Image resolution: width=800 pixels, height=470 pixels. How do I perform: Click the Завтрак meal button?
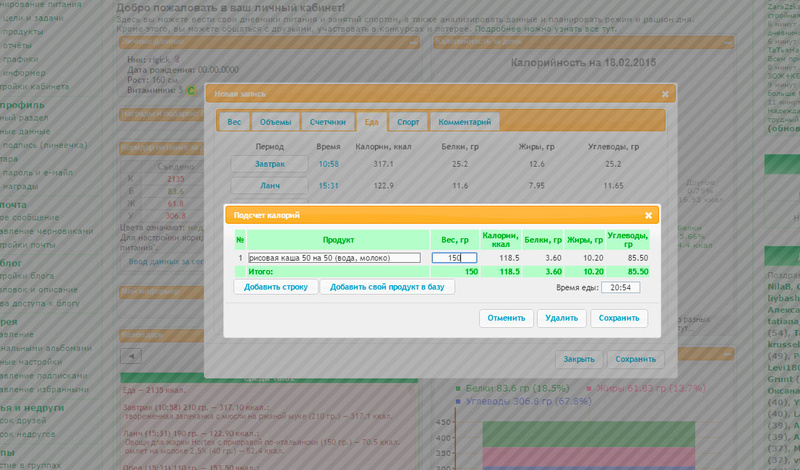269,163
